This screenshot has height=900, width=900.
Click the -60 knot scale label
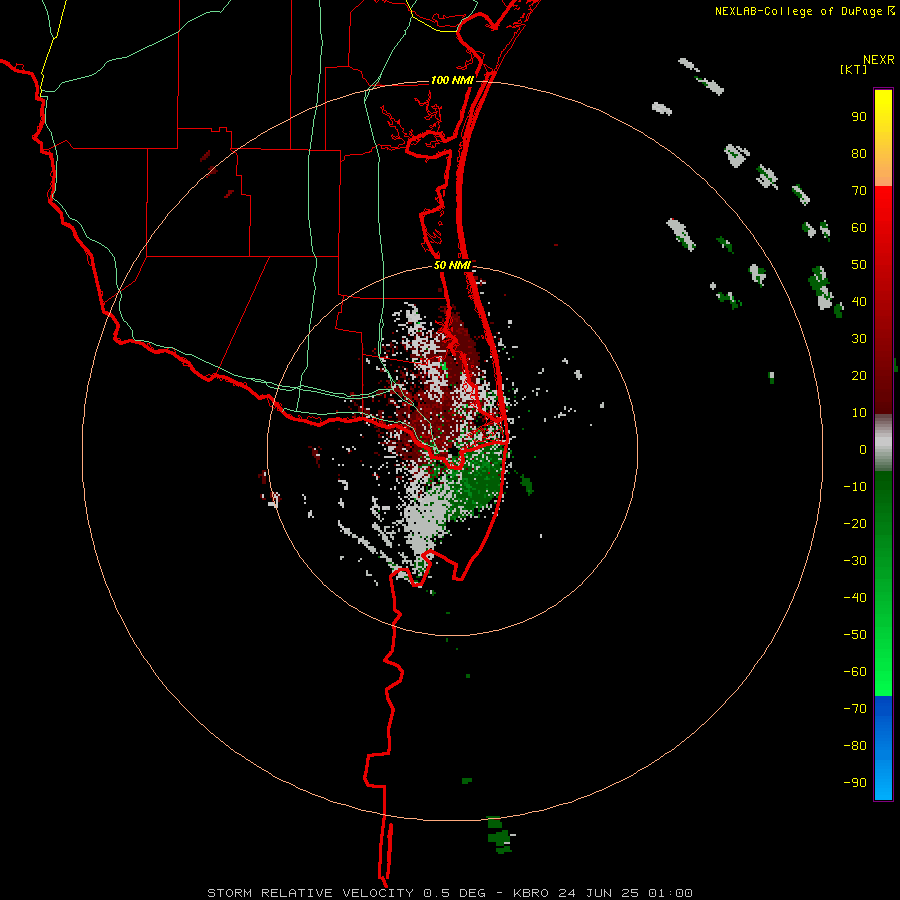coord(855,672)
